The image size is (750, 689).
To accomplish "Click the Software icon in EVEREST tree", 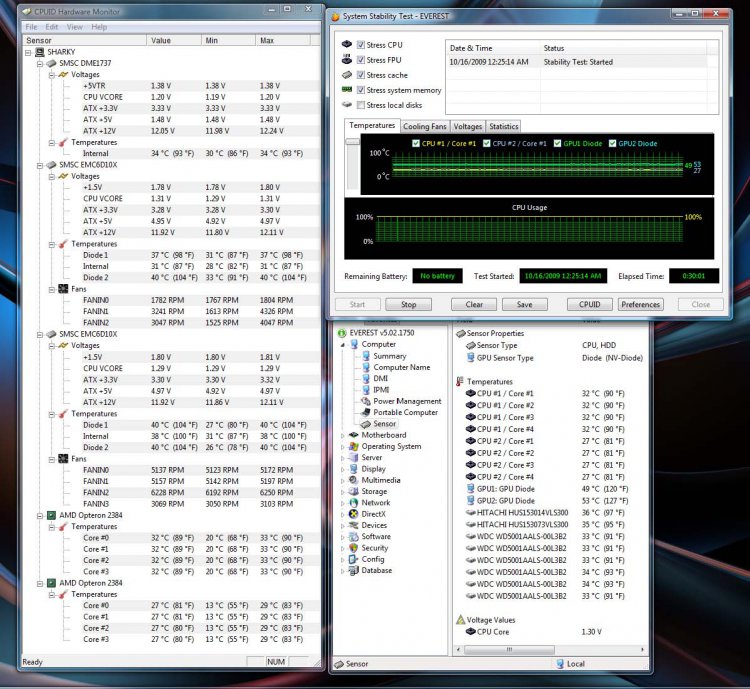I will pyautogui.click(x=353, y=537).
